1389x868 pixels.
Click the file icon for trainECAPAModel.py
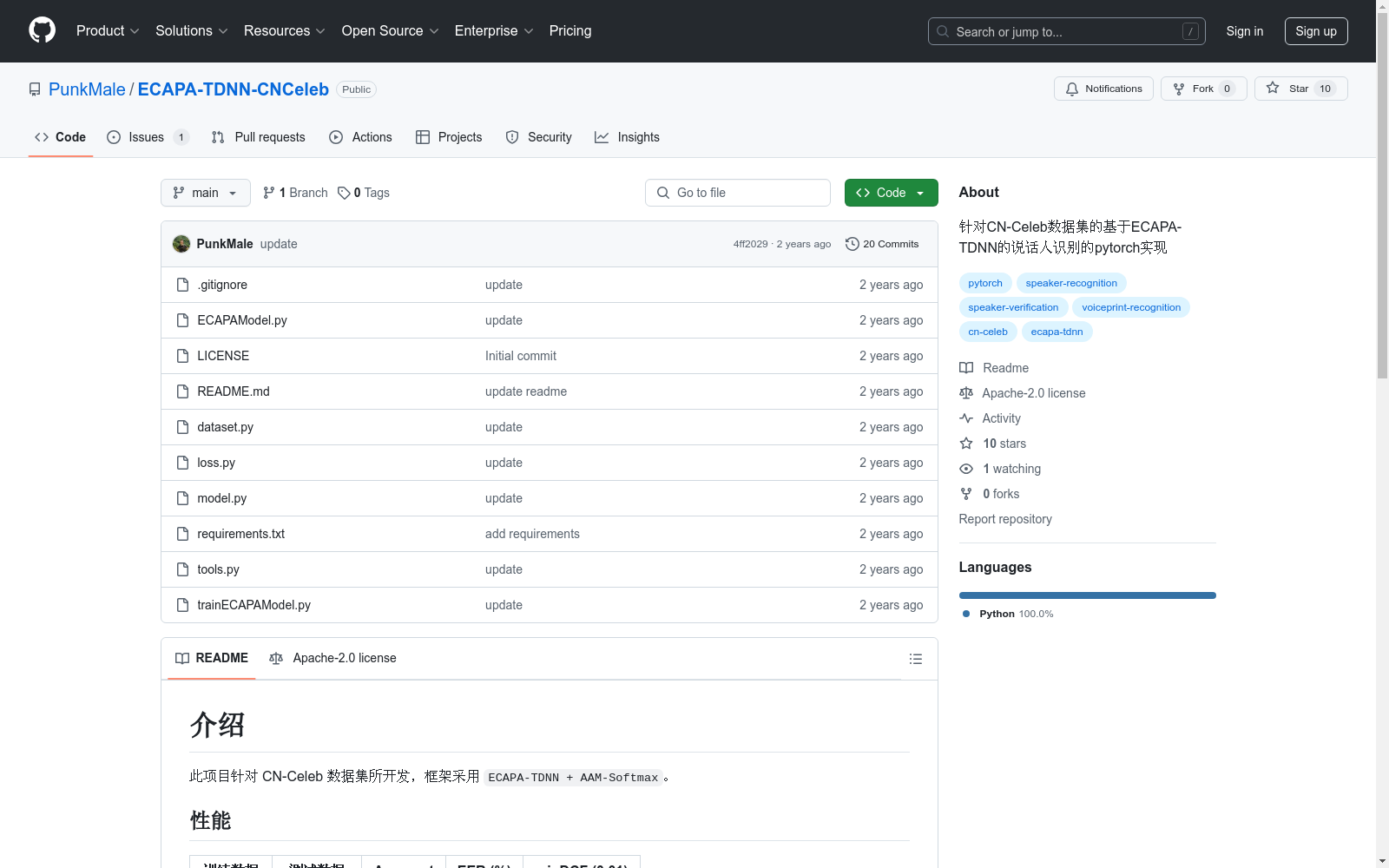[x=182, y=605]
